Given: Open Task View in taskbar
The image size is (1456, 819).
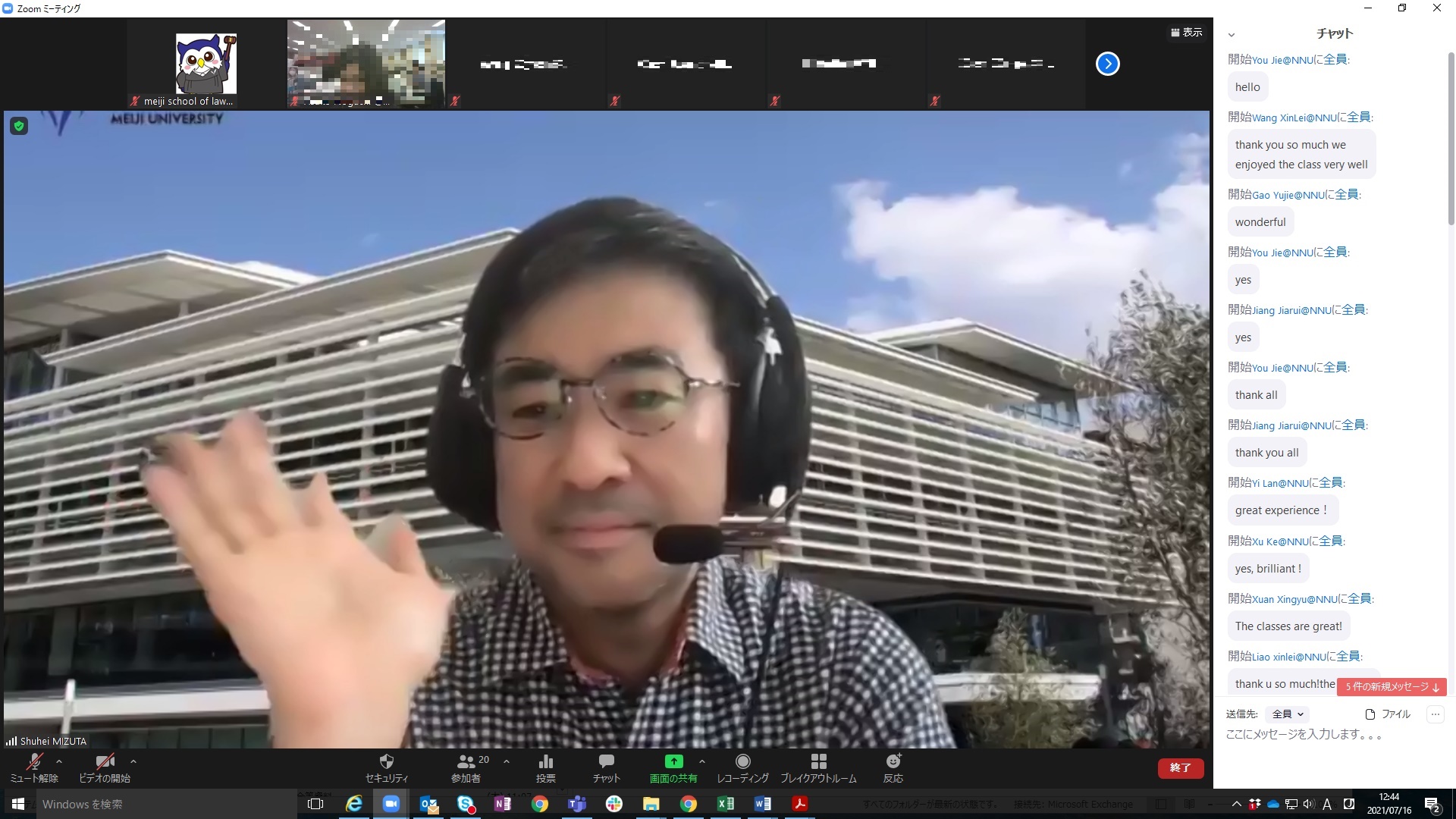Looking at the screenshot, I should click(315, 804).
